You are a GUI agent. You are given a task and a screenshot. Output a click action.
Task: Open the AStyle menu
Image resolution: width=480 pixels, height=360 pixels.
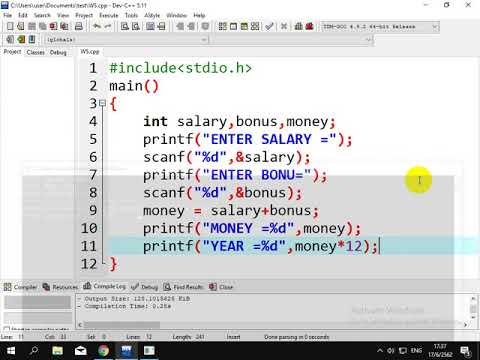point(152,15)
